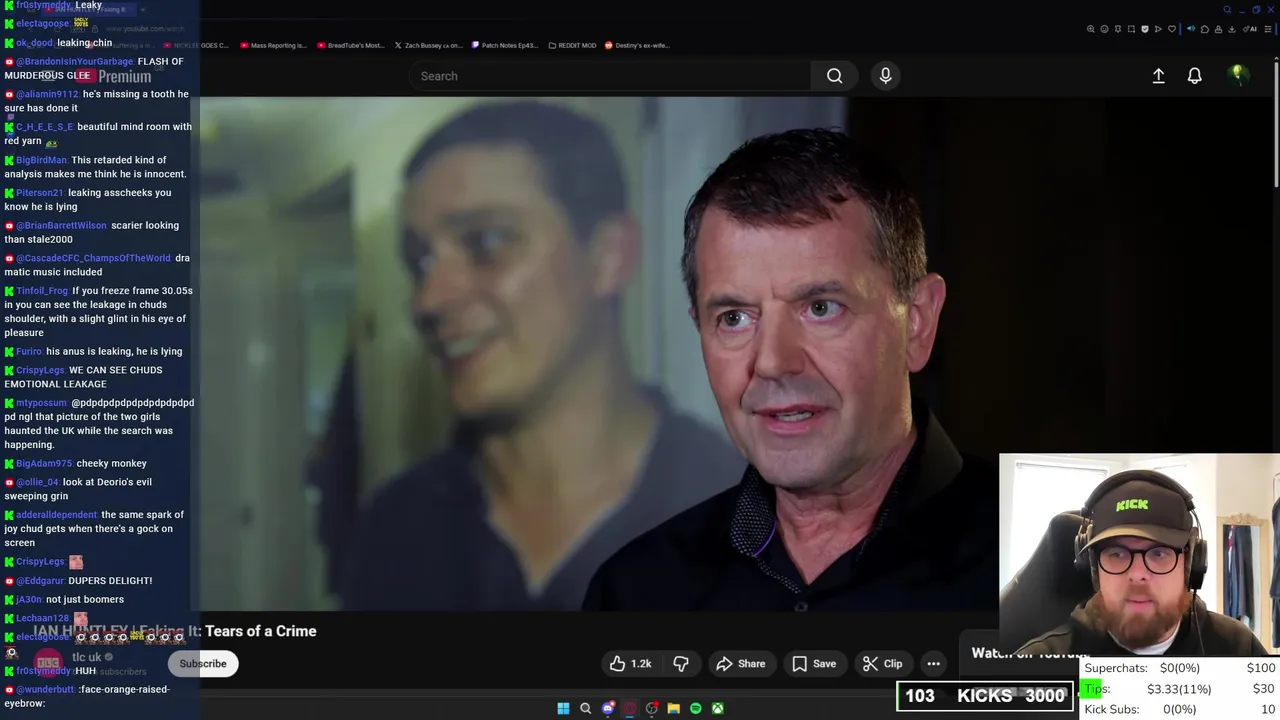Save the video to a playlist
The image size is (1280, 720).
point(813,664)
